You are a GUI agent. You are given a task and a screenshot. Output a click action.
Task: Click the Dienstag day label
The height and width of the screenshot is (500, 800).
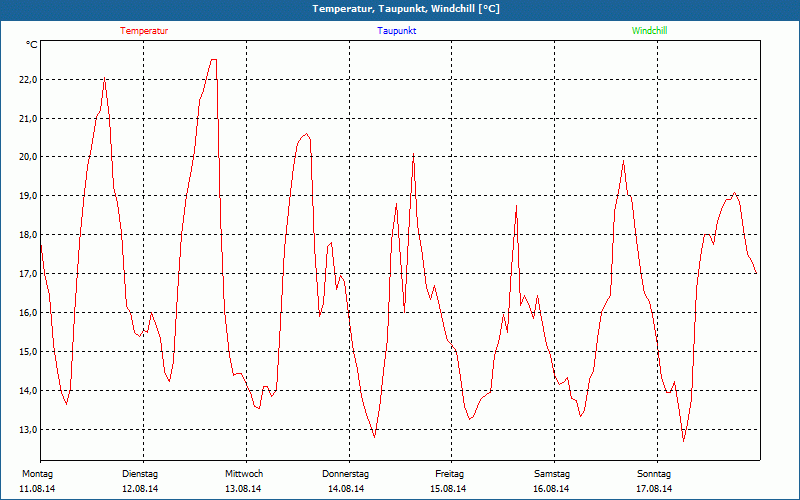click(140, 474)
